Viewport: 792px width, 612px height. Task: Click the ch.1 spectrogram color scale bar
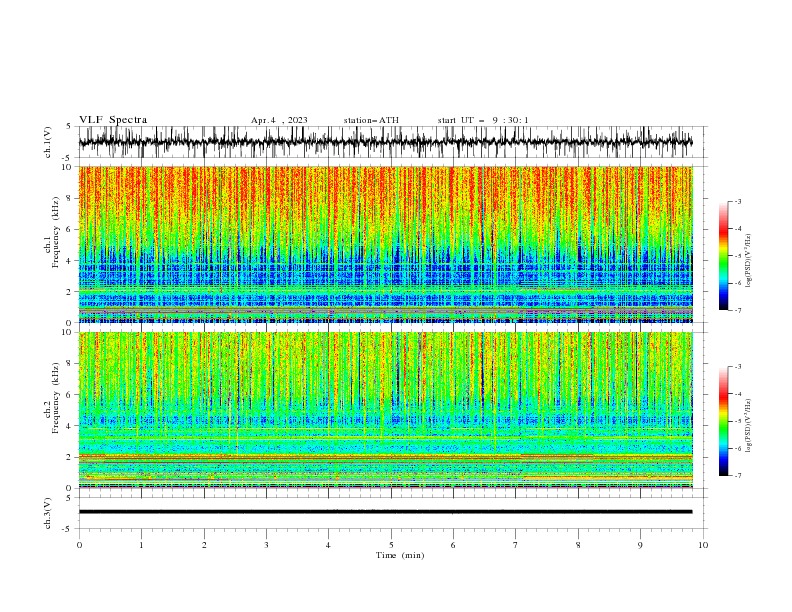click(724, 256)
